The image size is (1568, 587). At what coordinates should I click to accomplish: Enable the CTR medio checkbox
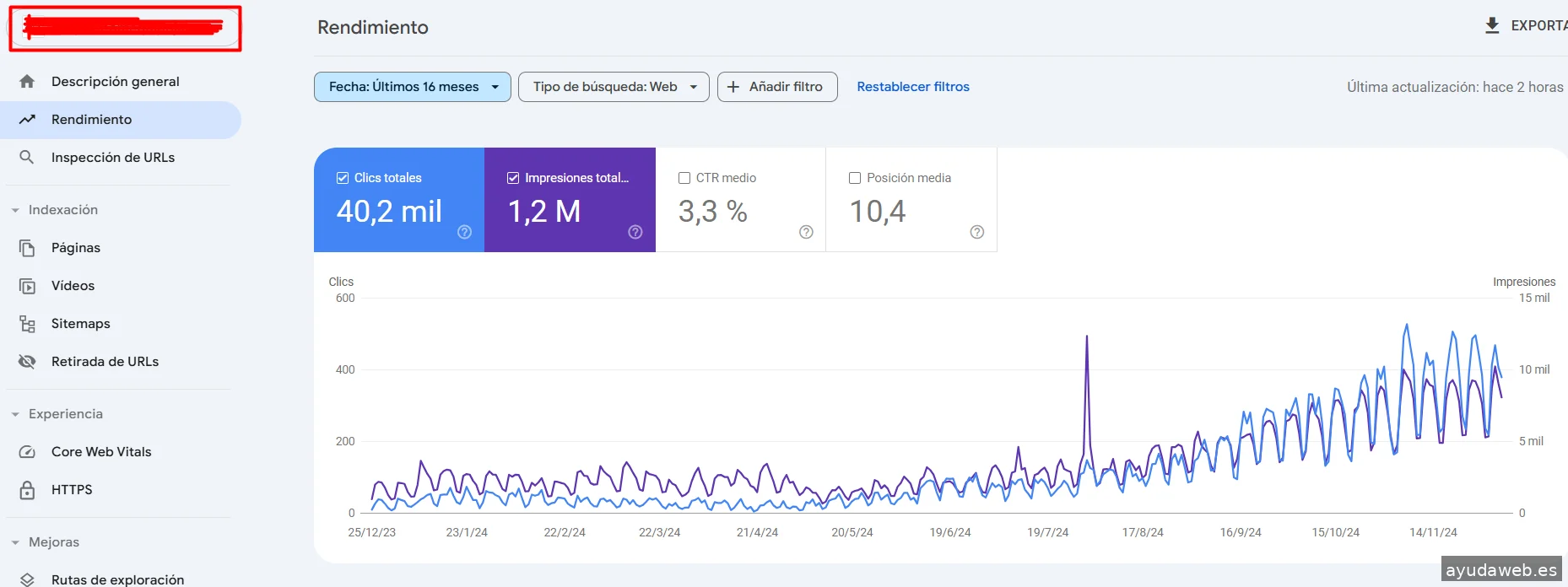(x=684, y=178)
